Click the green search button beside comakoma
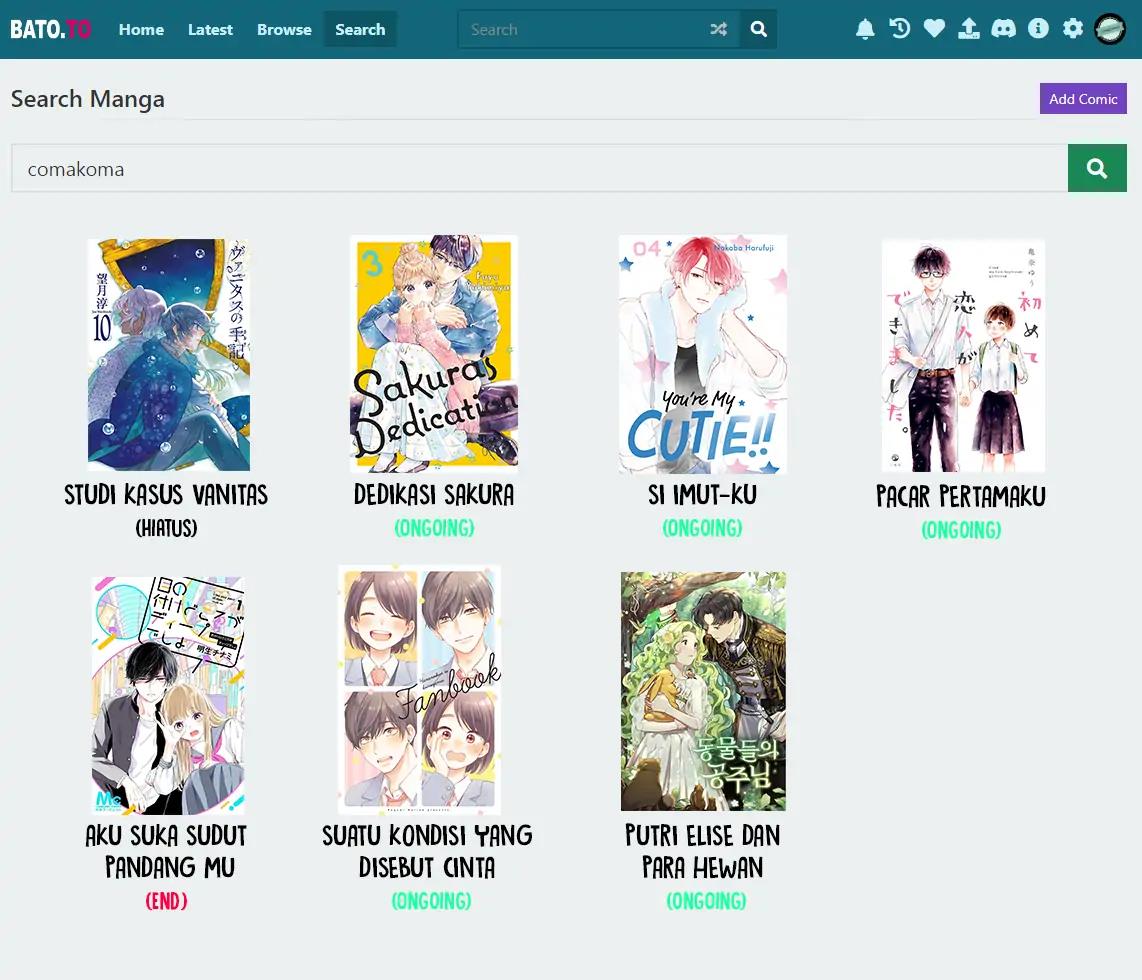The image size is (1142, 980). [1097, 168]
